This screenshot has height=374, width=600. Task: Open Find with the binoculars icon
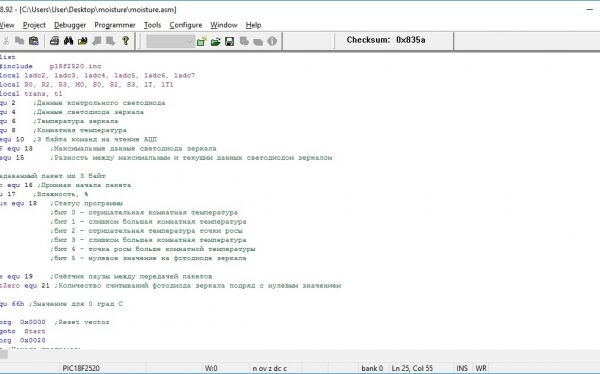tap(68, 41)
